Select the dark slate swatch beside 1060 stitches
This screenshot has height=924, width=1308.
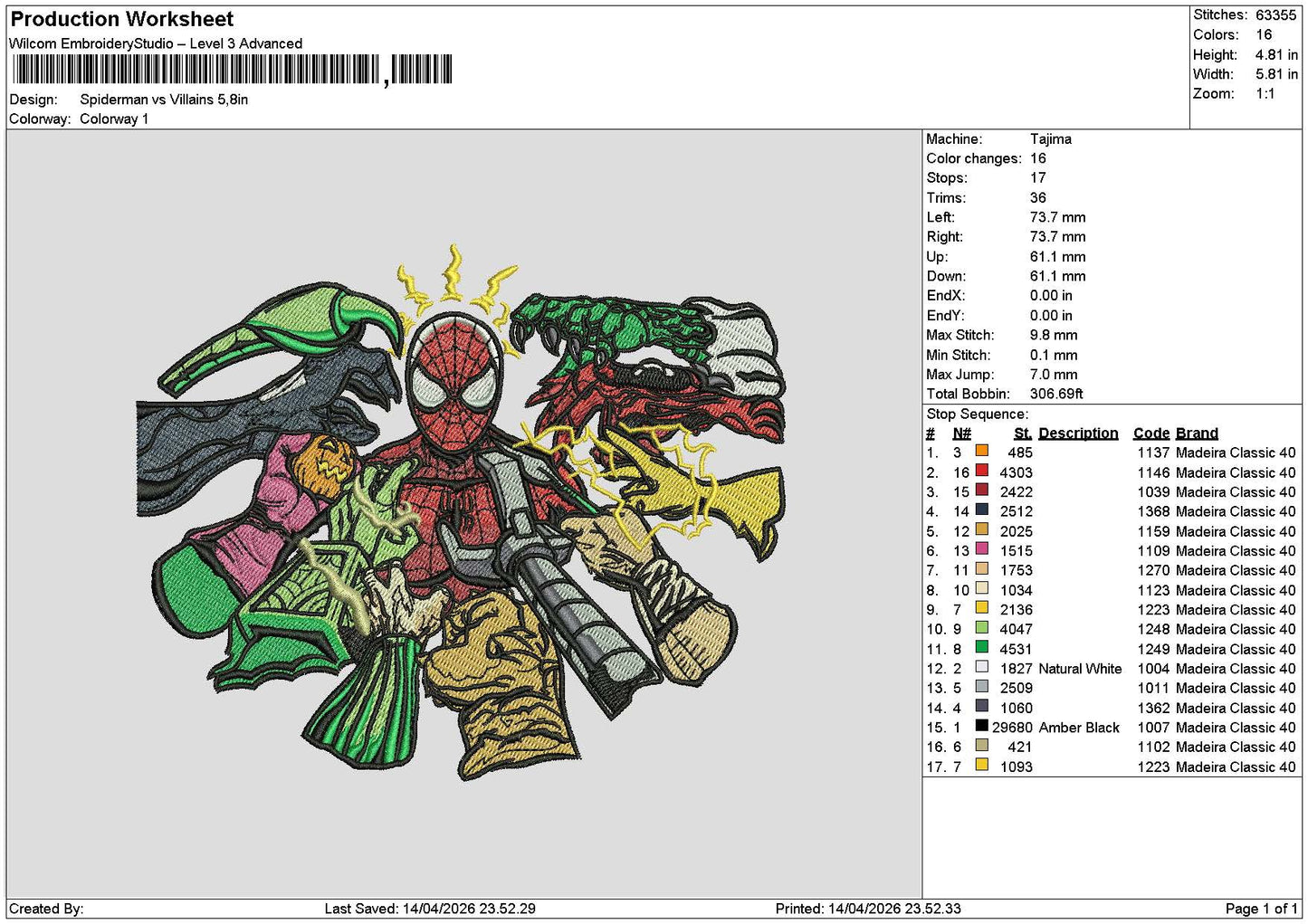[x=981, y=707]
